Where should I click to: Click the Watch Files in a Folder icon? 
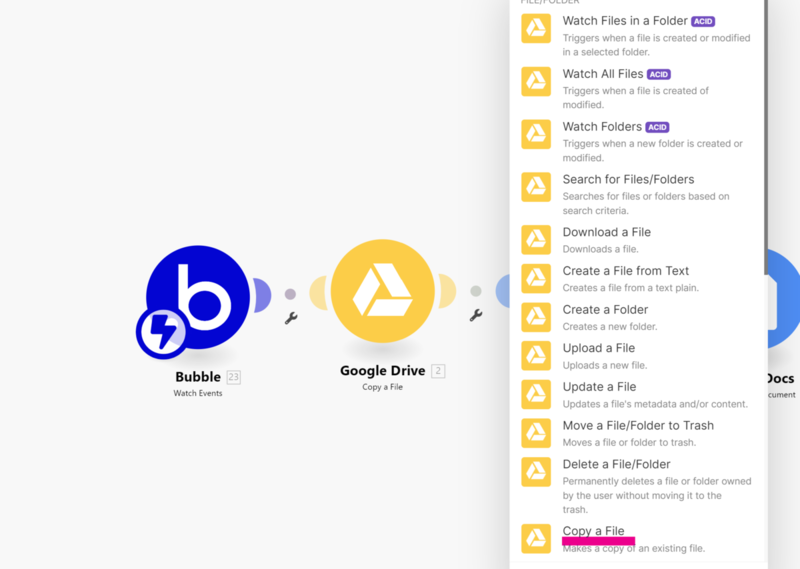pyautogui.click(x=536, y=28)
